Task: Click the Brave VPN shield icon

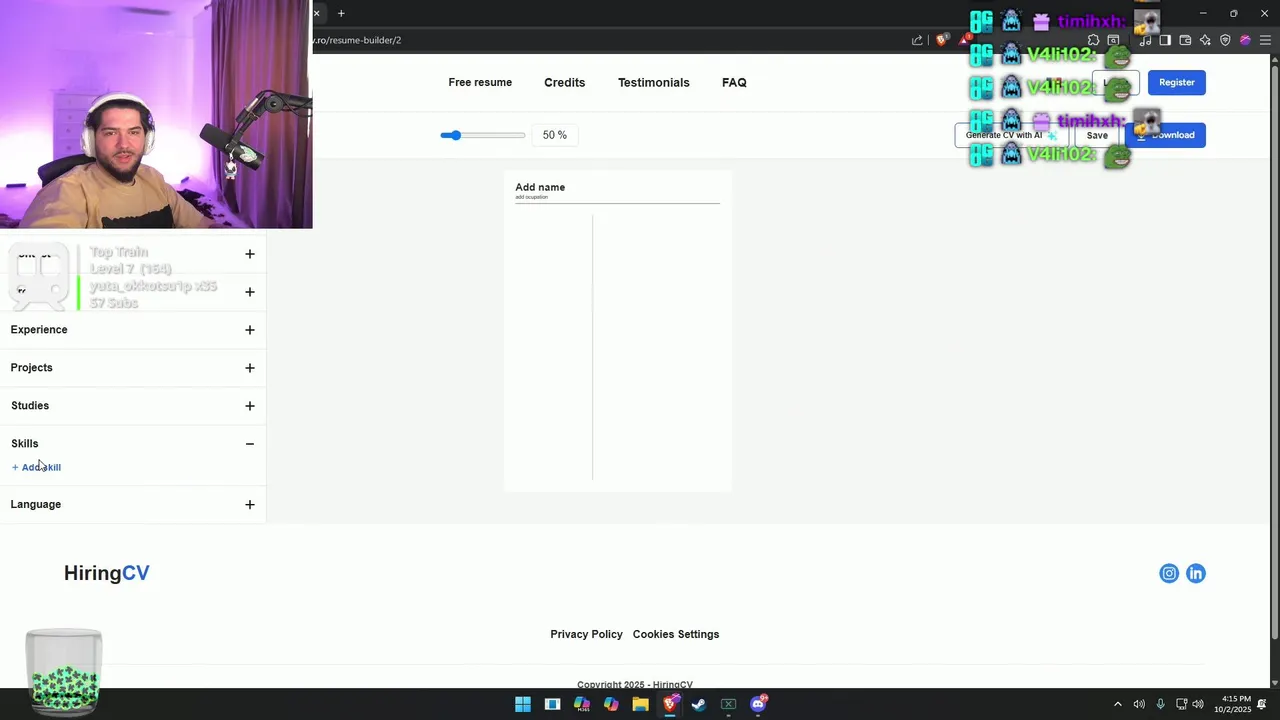Action: (1225, 40)
